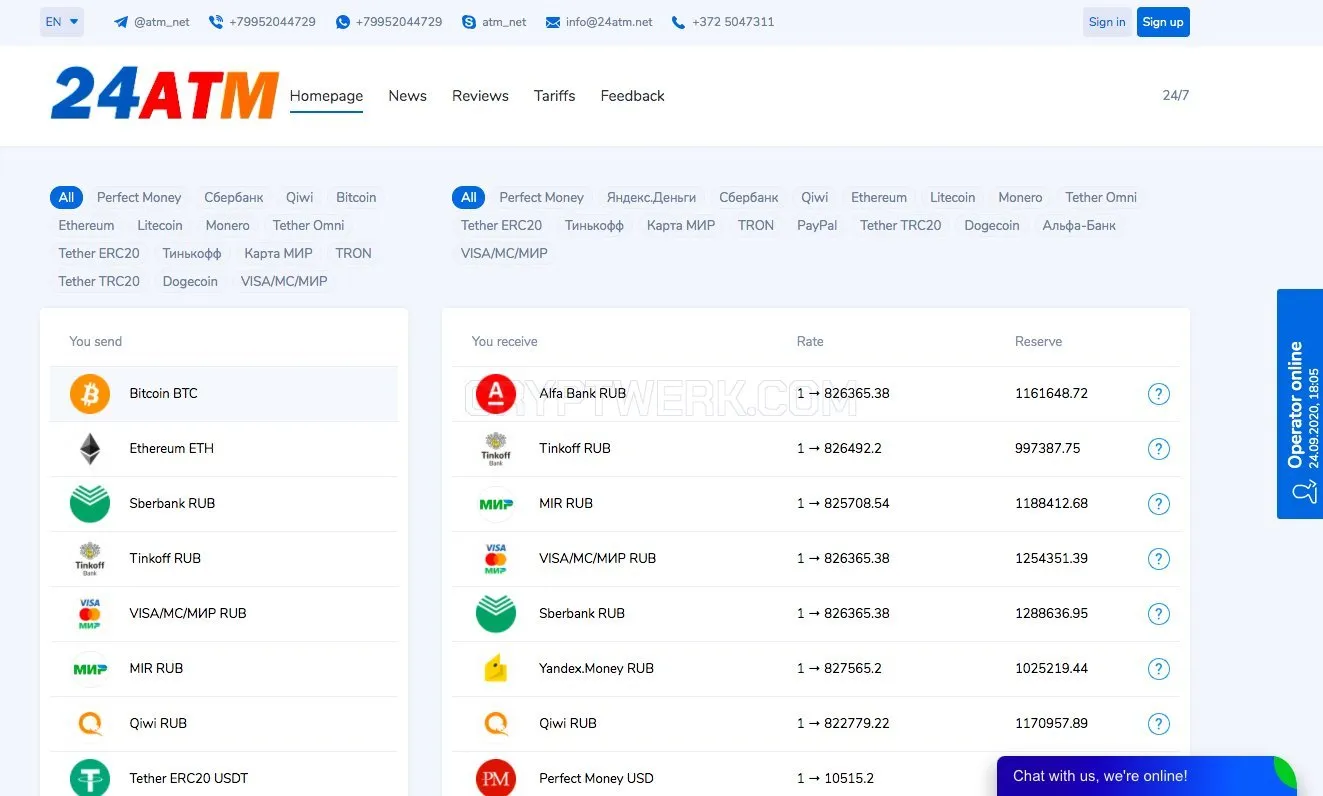Click the Qiwi icon in You receive list
Viewport: 1323px width, 796px height.
pyautogui.click(x=496, y=724)
